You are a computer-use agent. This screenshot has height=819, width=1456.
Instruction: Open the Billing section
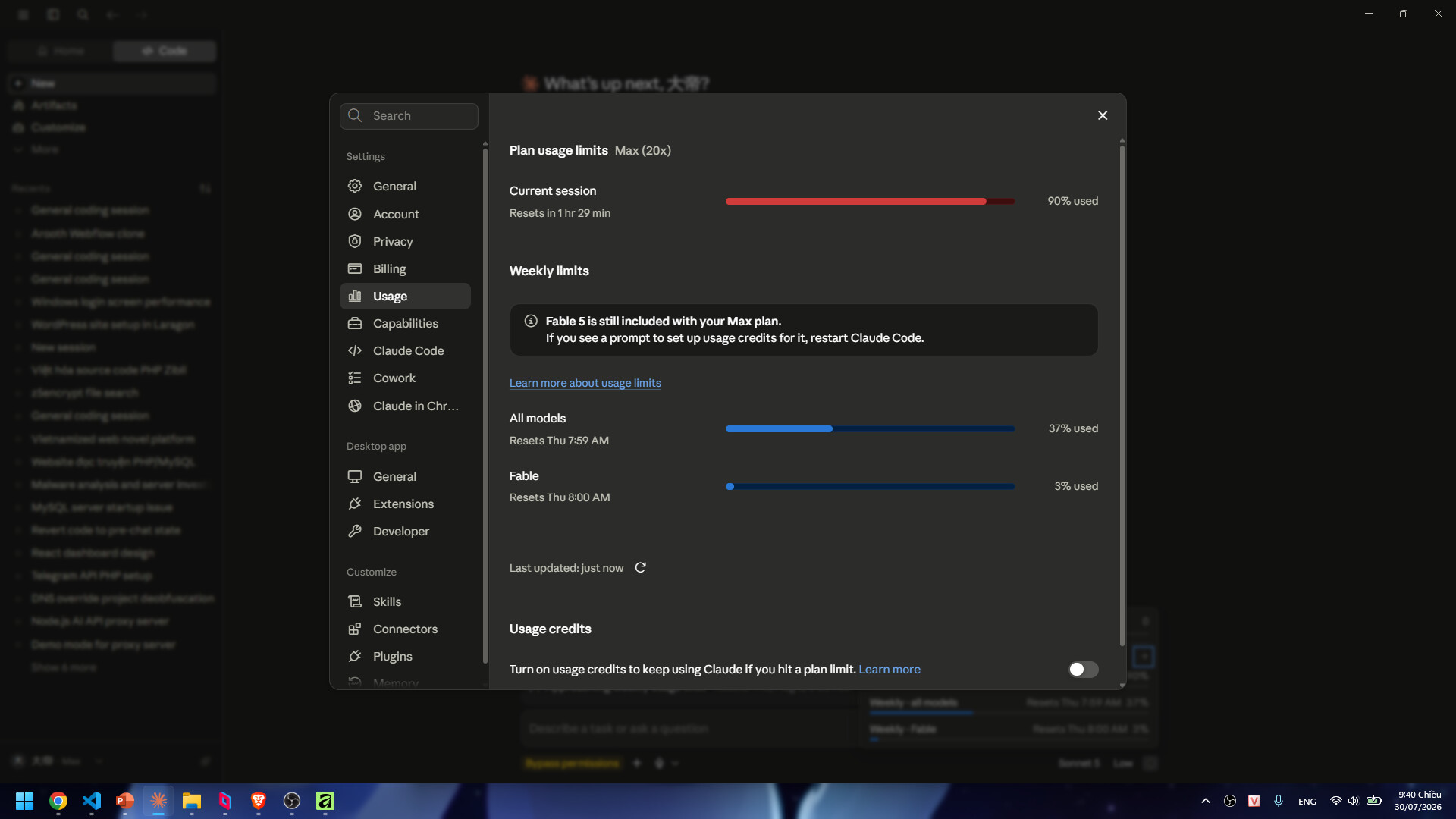[x=405, y=268]
